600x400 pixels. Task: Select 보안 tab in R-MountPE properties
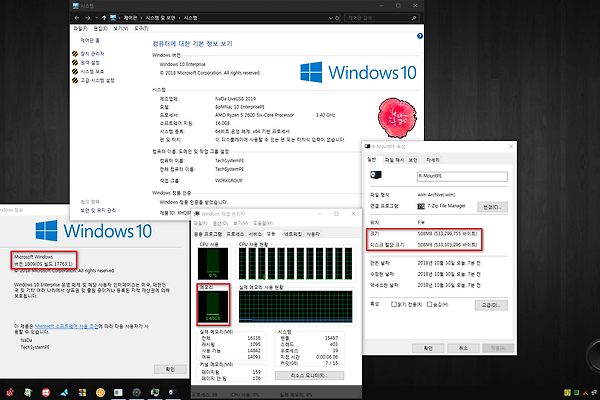413,160
